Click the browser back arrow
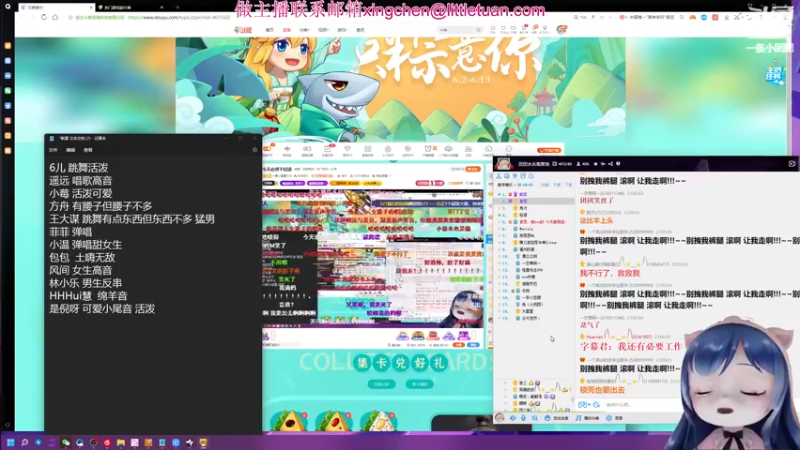 tap(22, 17)
